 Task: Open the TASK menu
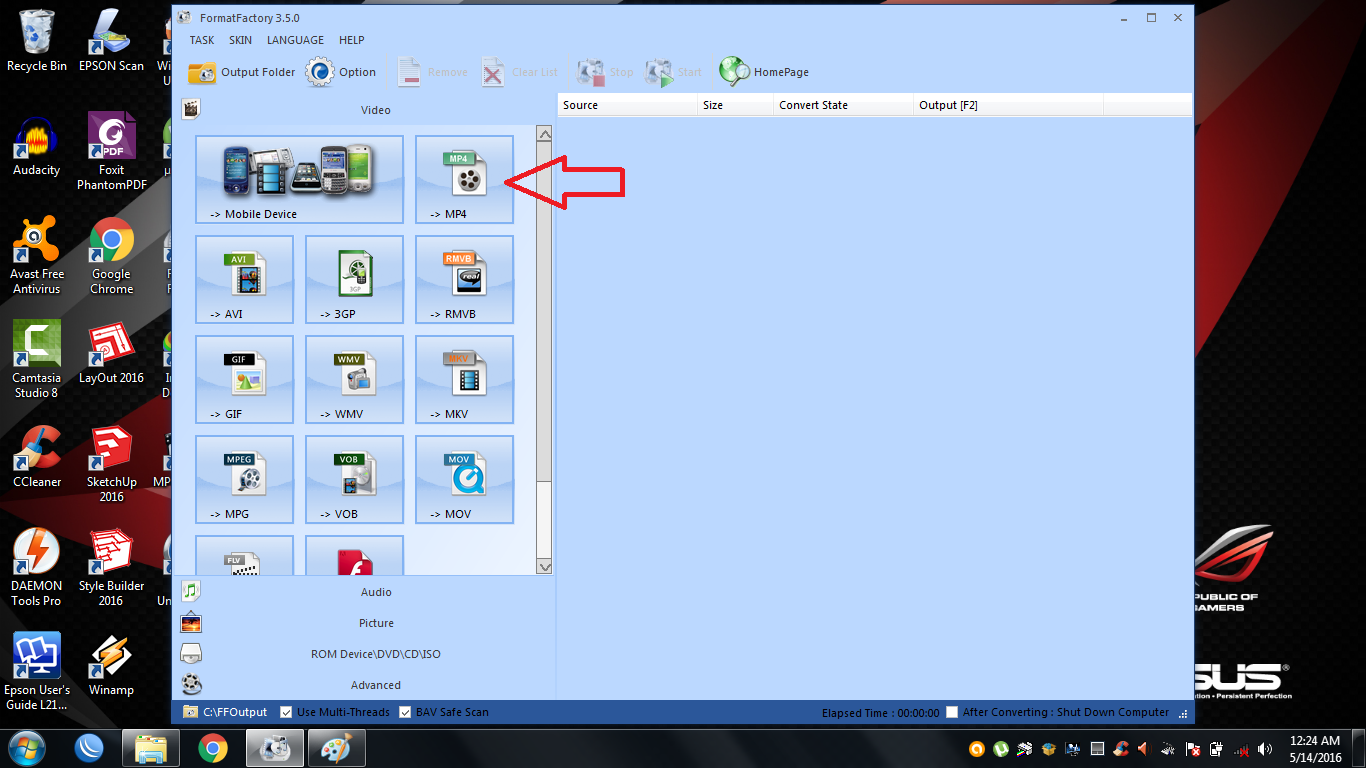[202, 40]
